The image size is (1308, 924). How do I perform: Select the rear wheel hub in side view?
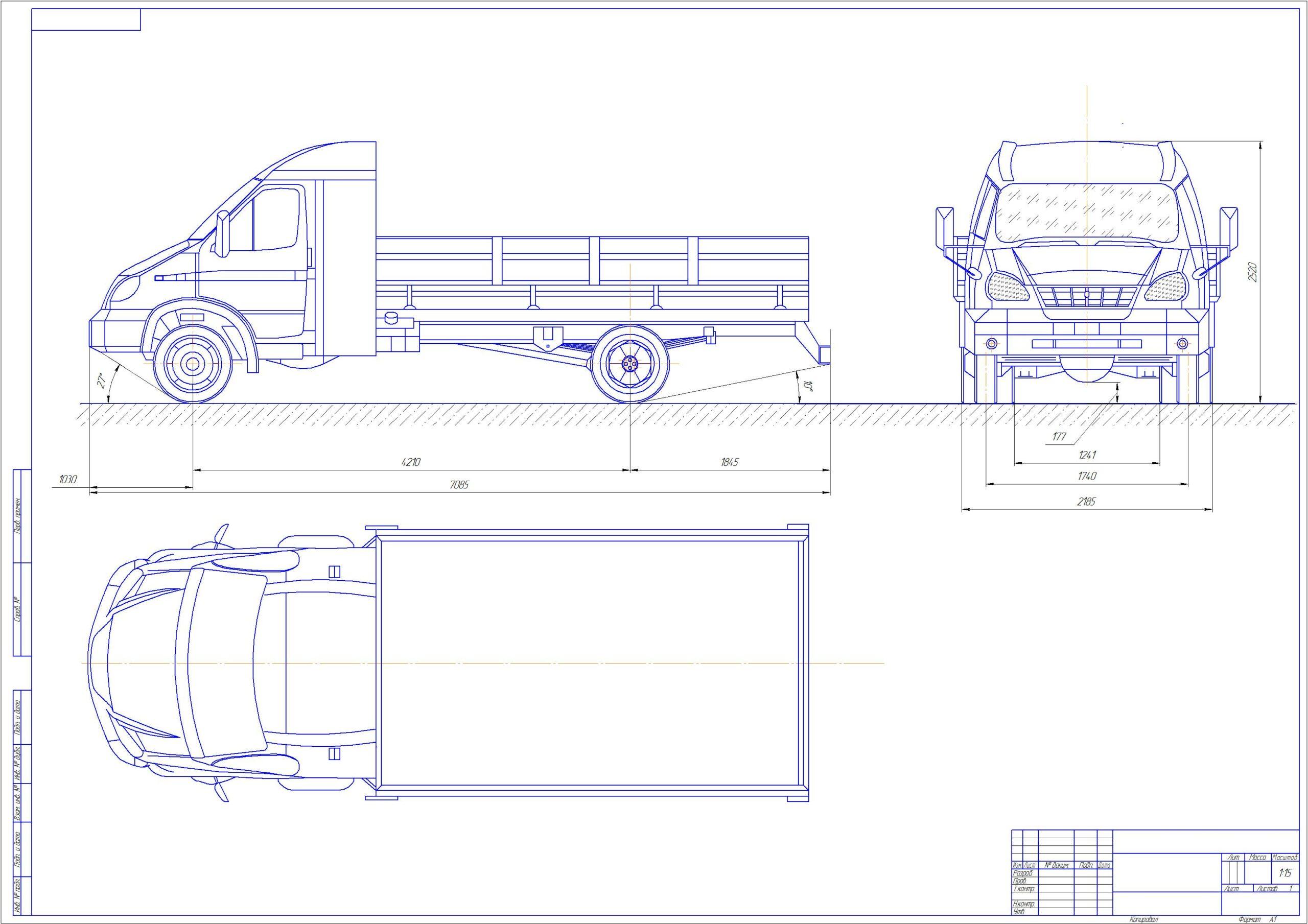629,364
